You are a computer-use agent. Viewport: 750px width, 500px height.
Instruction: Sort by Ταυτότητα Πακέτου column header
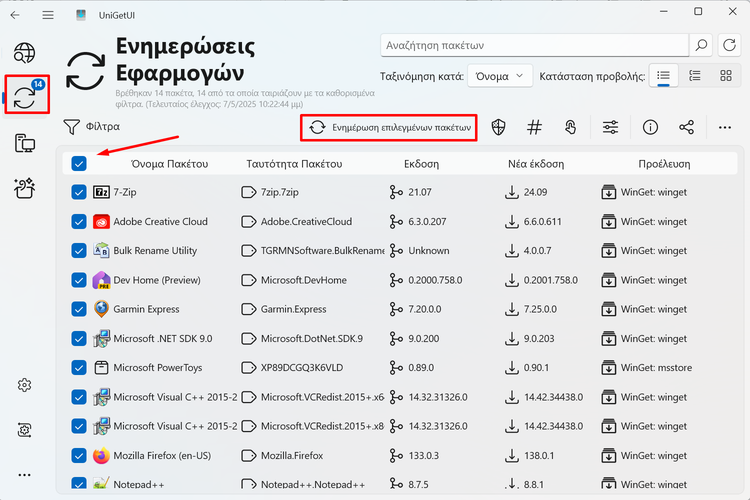click(x=294, y=164)
